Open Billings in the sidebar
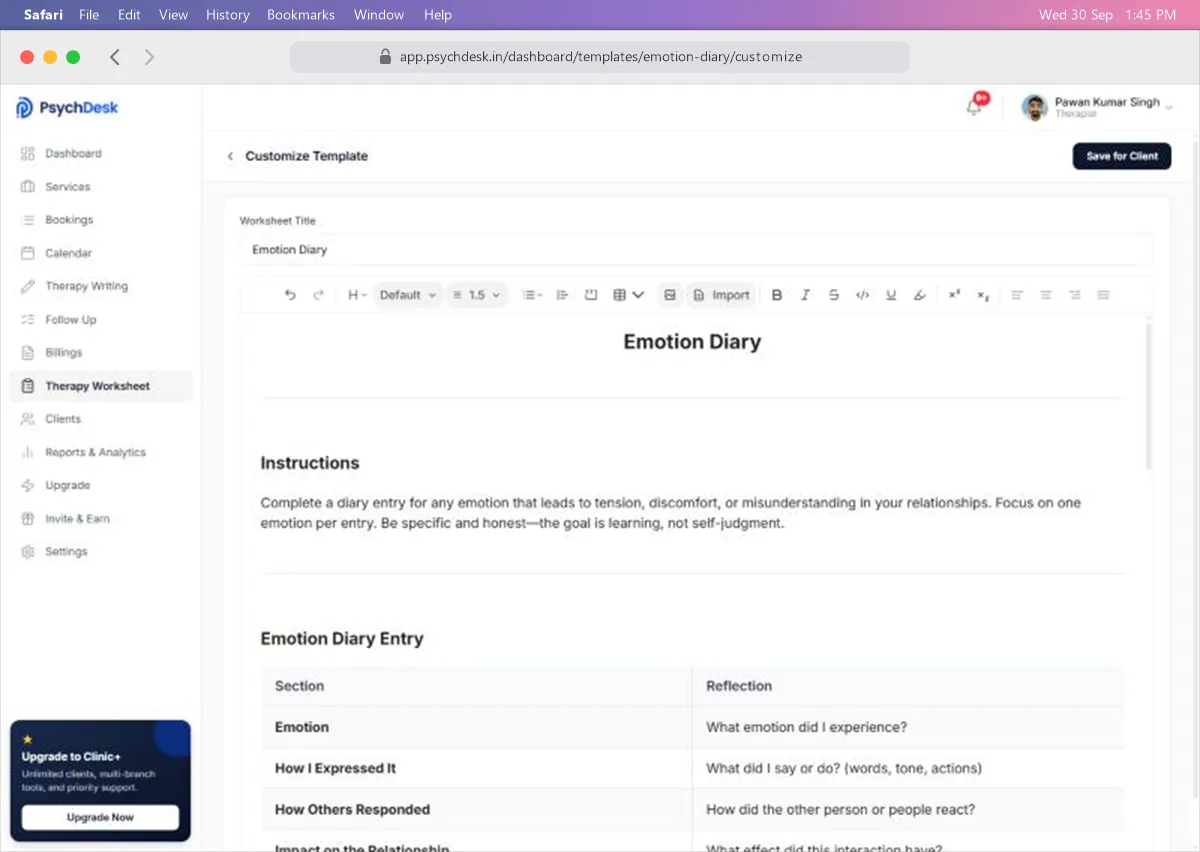The width and height of the screenshot is (1200, 852). [x=100, y=352]
